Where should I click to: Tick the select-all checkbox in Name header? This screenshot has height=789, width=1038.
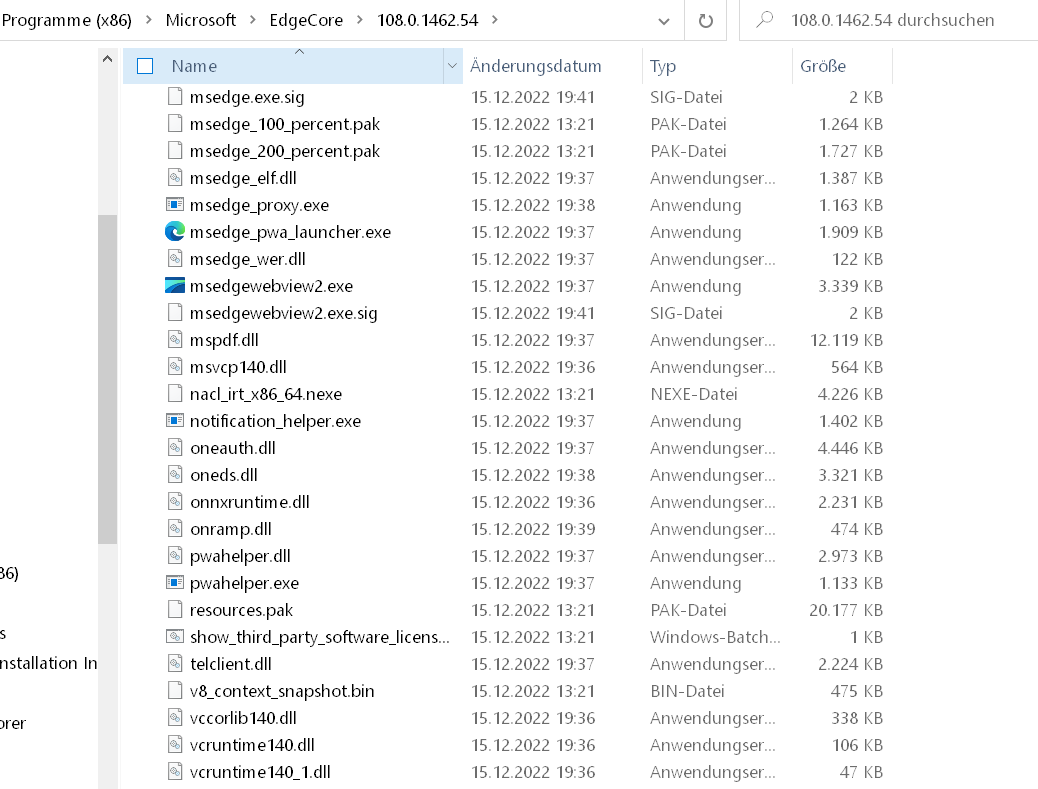tap(145, 66)
